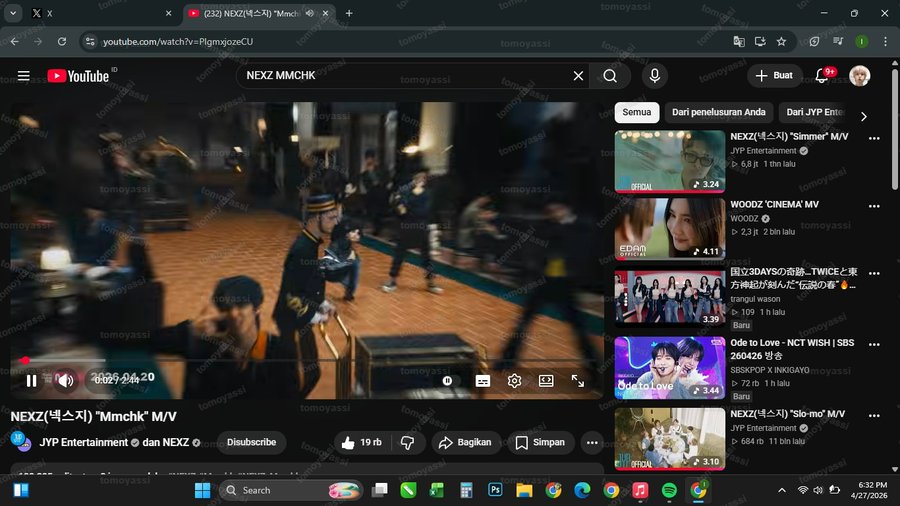Open the tab search dropdown arrow
The image size is (900, 506).
(x=13, y=13)
